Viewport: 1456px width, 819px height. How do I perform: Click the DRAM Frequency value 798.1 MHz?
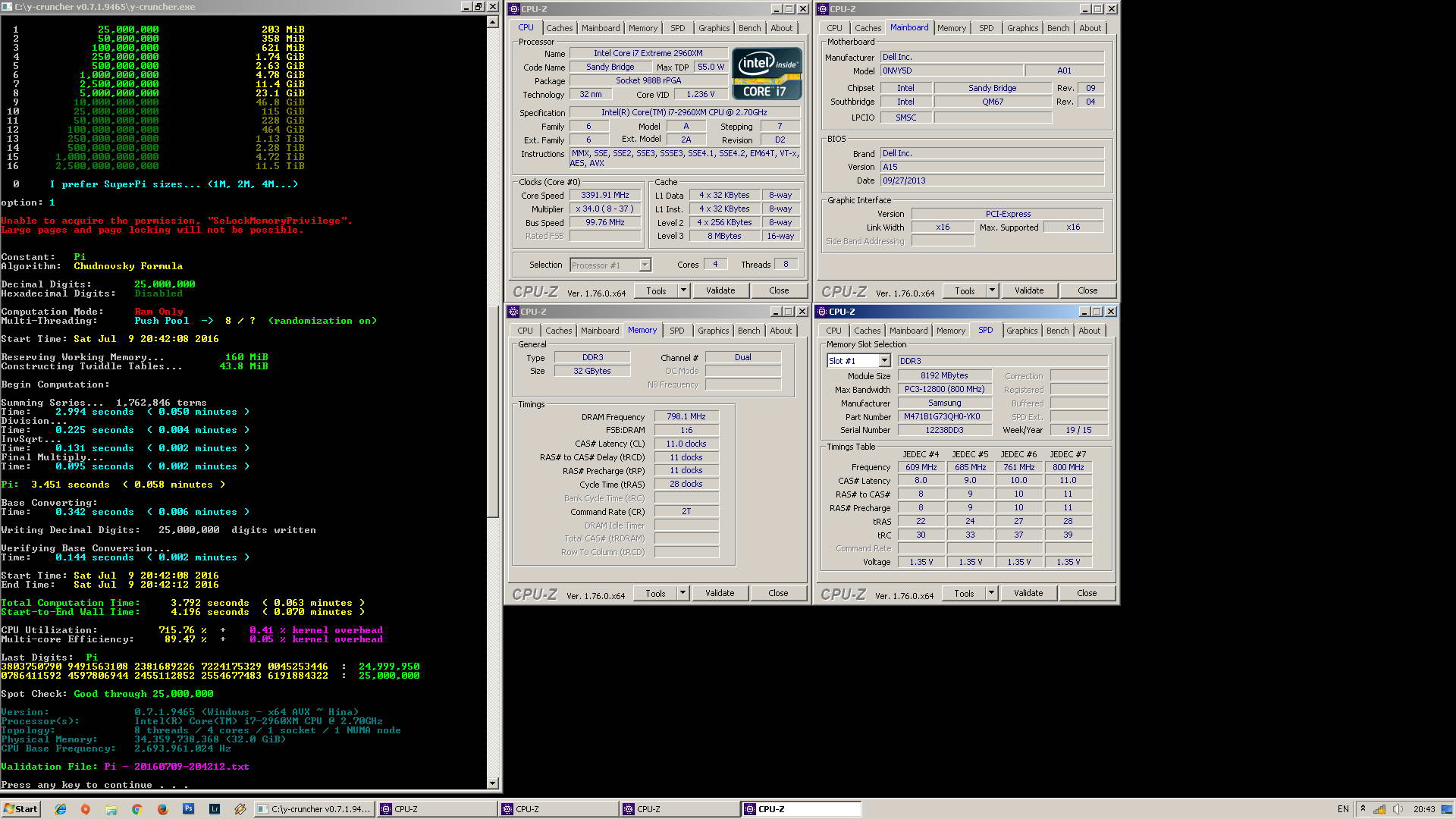[686, 416]
